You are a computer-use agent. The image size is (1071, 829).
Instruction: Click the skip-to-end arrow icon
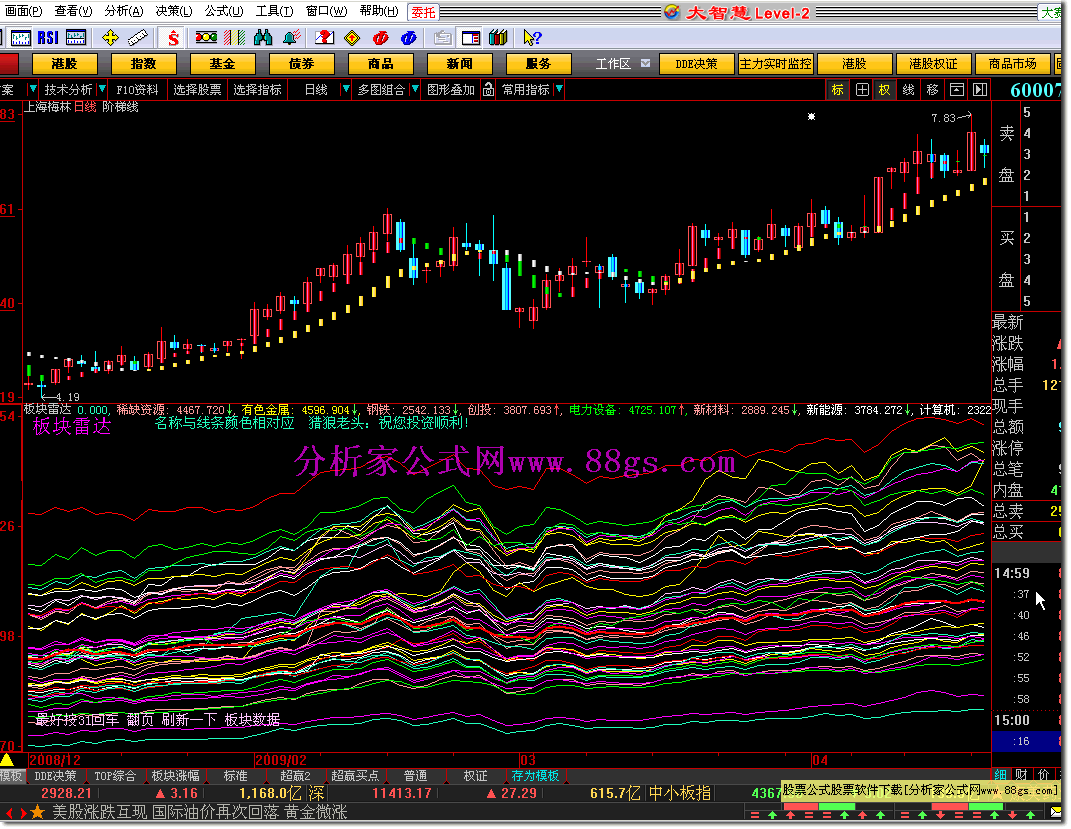pyautogui.click(x=980, y=89)
